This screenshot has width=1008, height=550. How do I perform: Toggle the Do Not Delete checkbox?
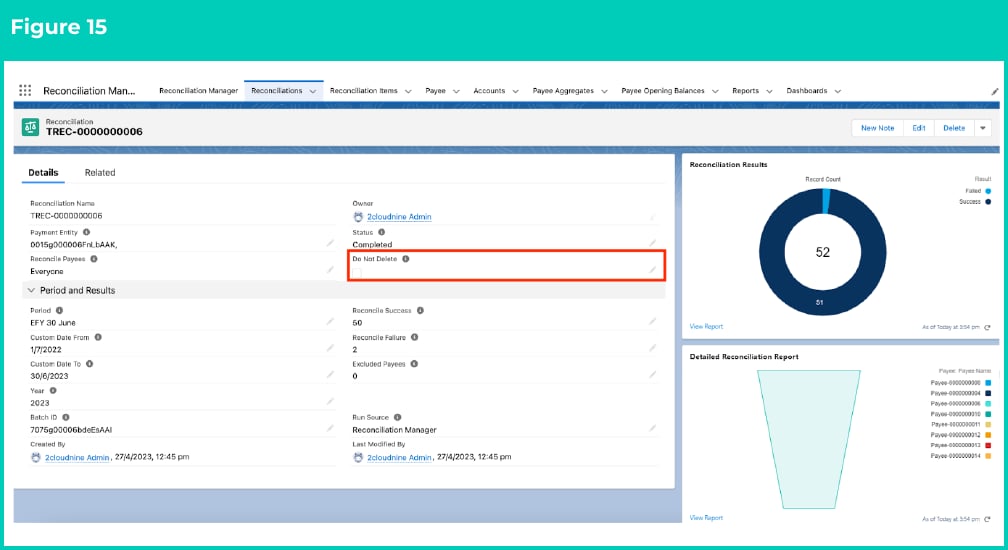click(357, 273)
